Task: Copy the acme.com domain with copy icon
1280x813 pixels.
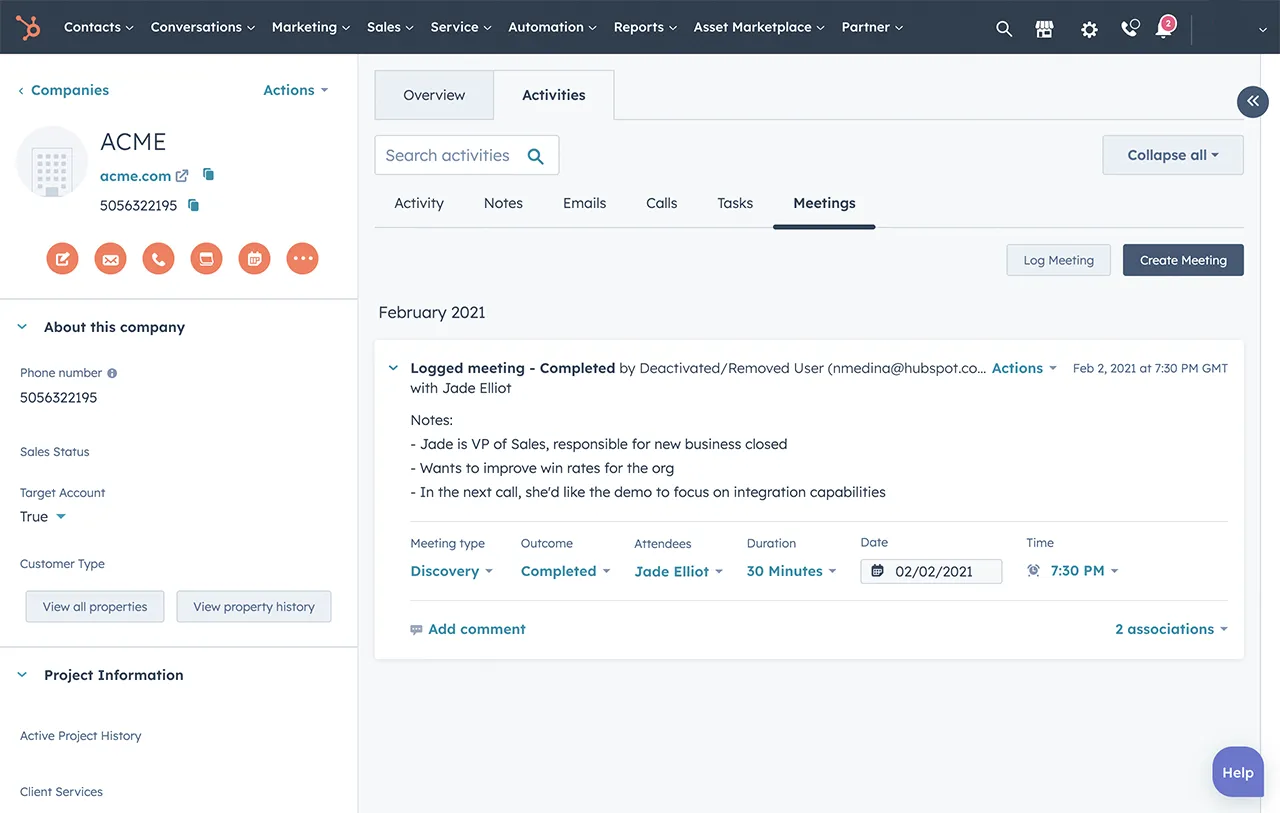Action: coord(209,175)
